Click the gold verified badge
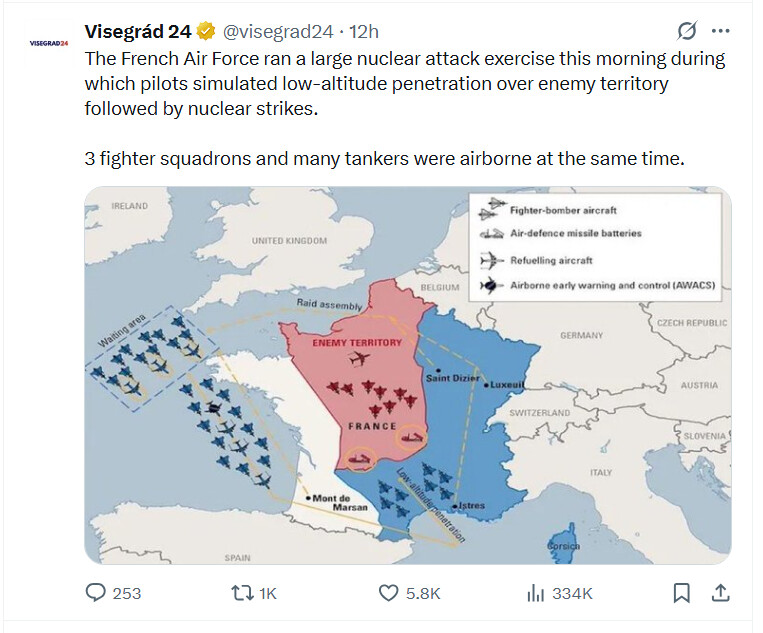Viewport: 763px width, 633px height. click(206, 32)
